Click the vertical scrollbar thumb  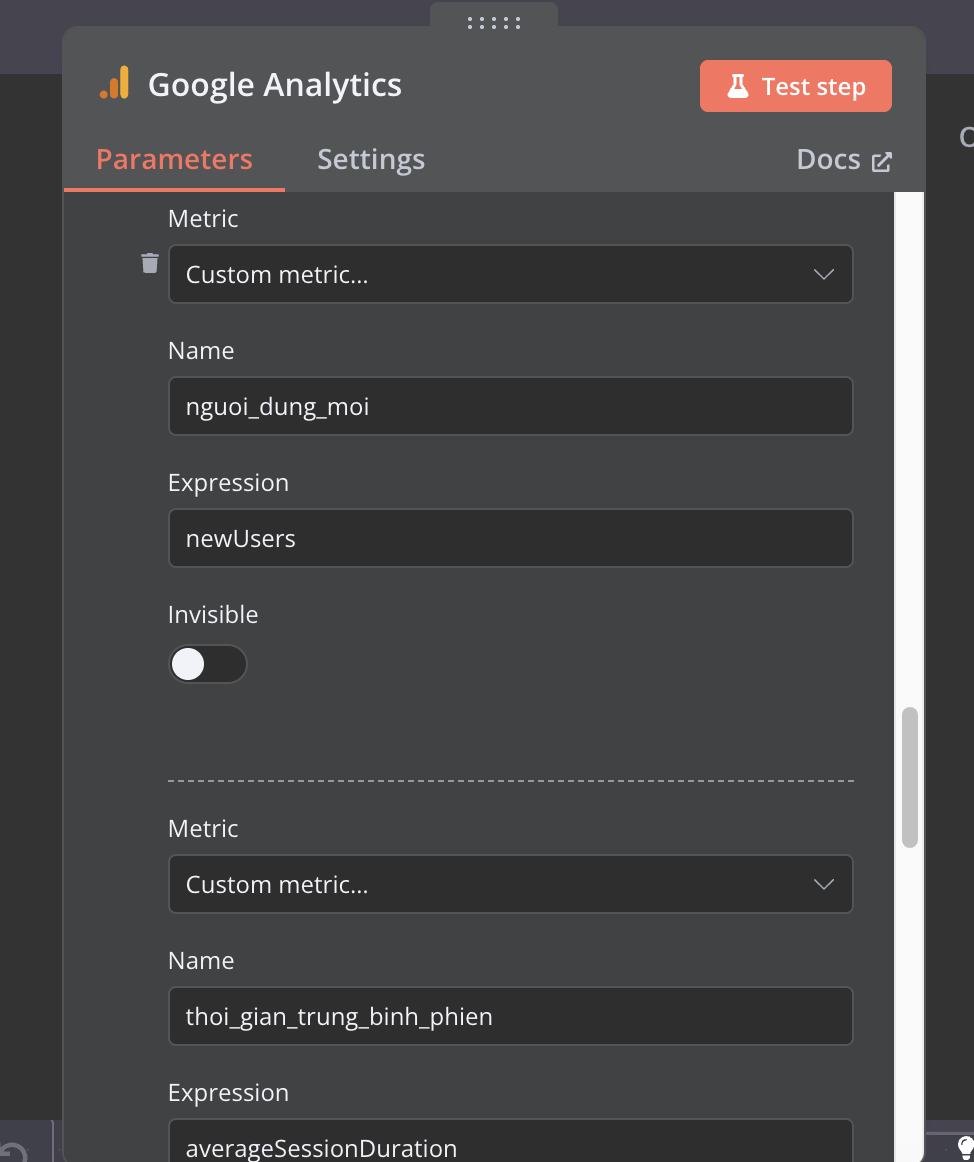910,777
